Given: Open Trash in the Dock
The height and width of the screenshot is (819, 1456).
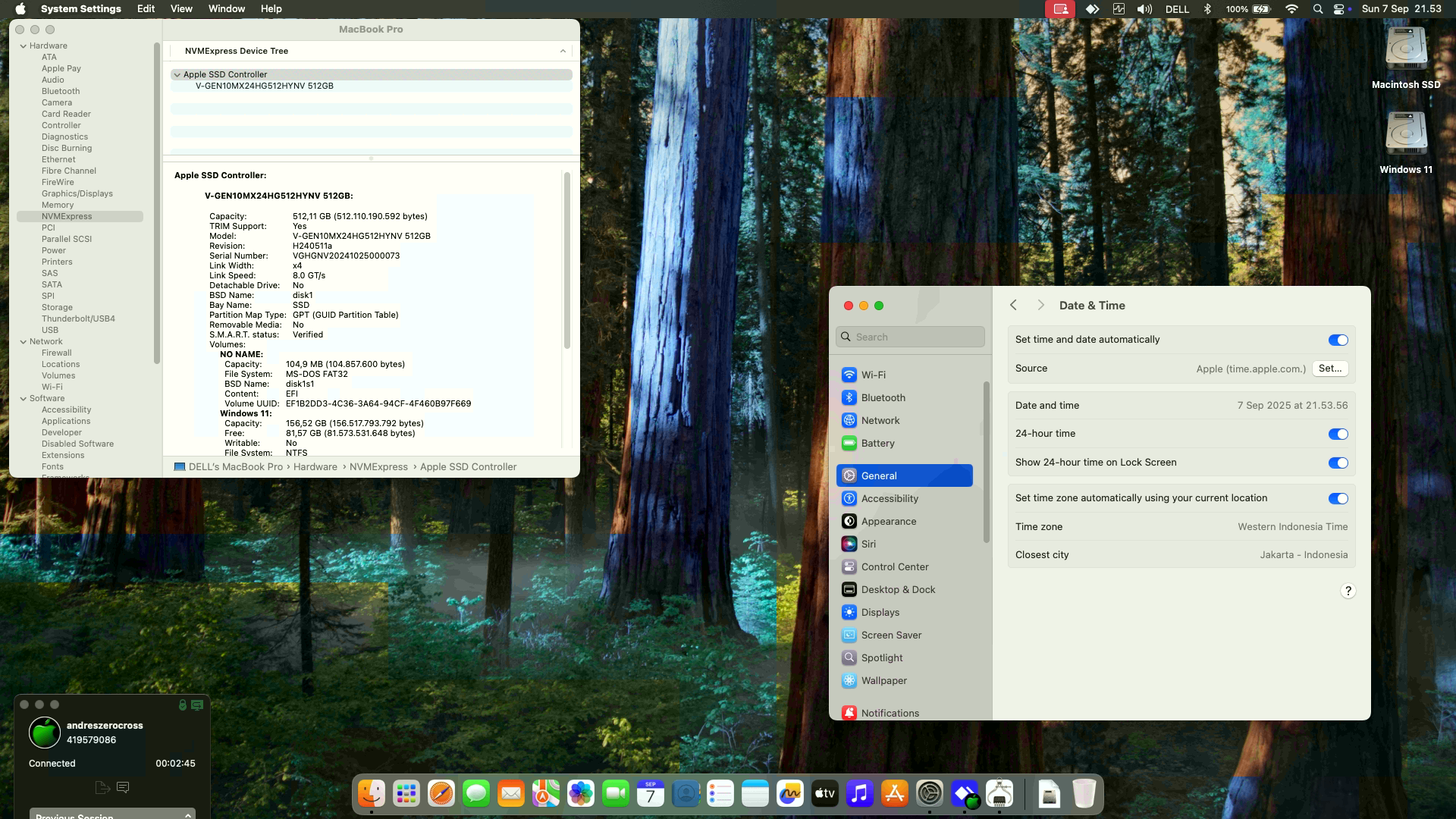Looking at the screenshot, I should pyautogui.click(x=1084, y=794).
